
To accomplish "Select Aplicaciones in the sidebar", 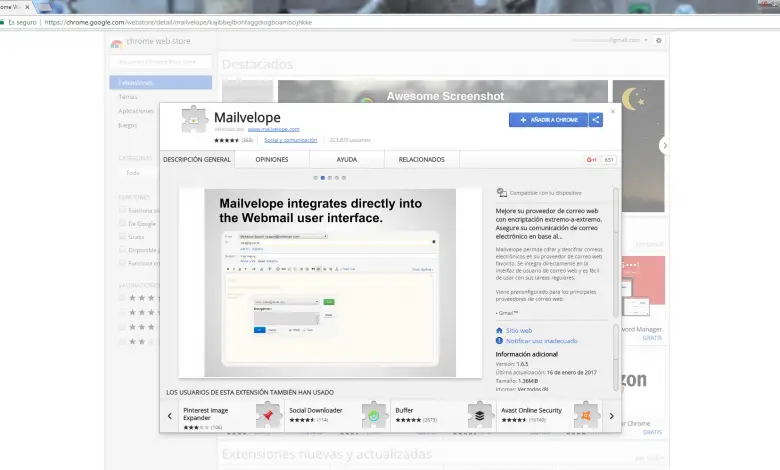I will coord(136,111).
